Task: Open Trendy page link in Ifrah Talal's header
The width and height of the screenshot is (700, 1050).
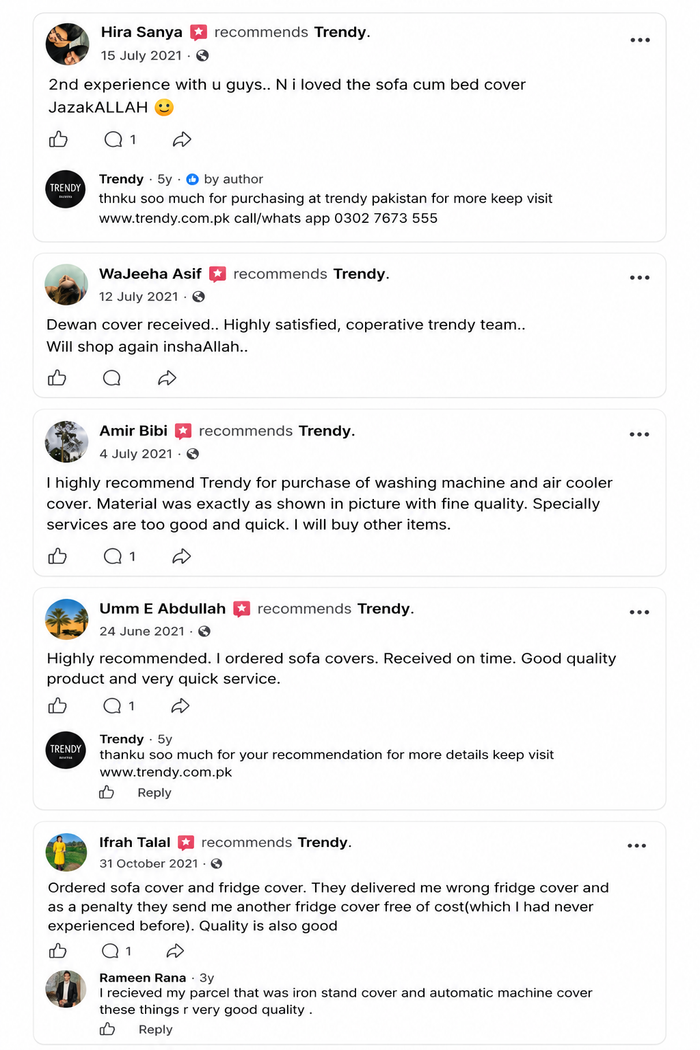Action: (x=323, y=842)
